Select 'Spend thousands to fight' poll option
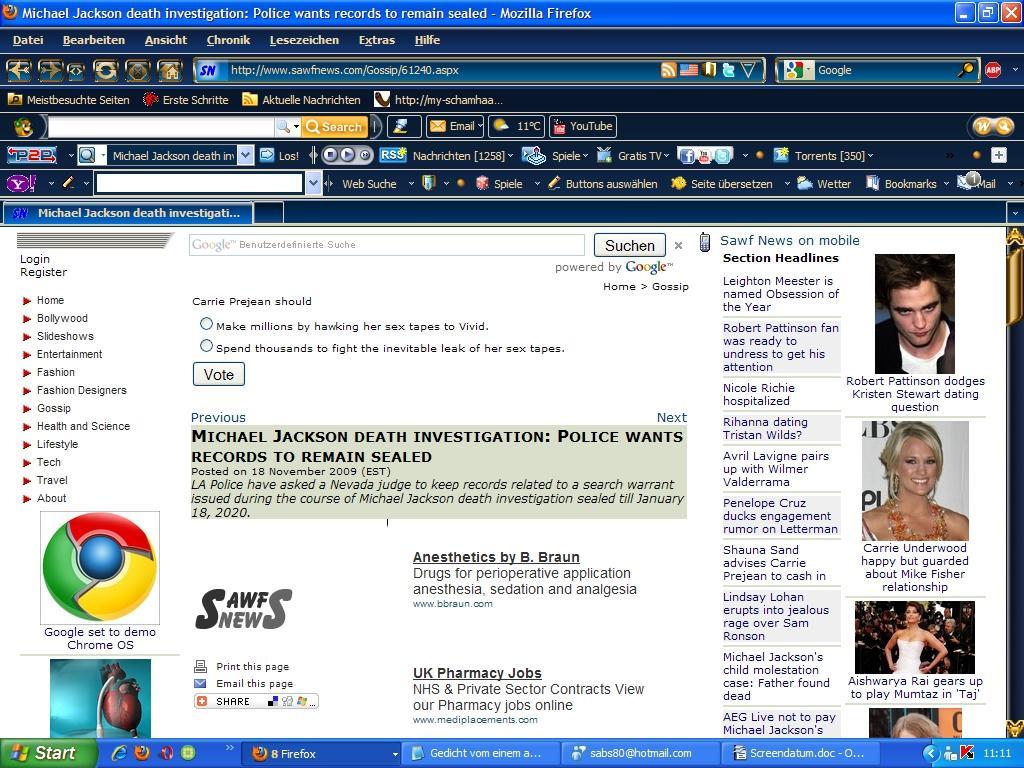Viewport: 1024px width, 768px height. pos(206,346)
